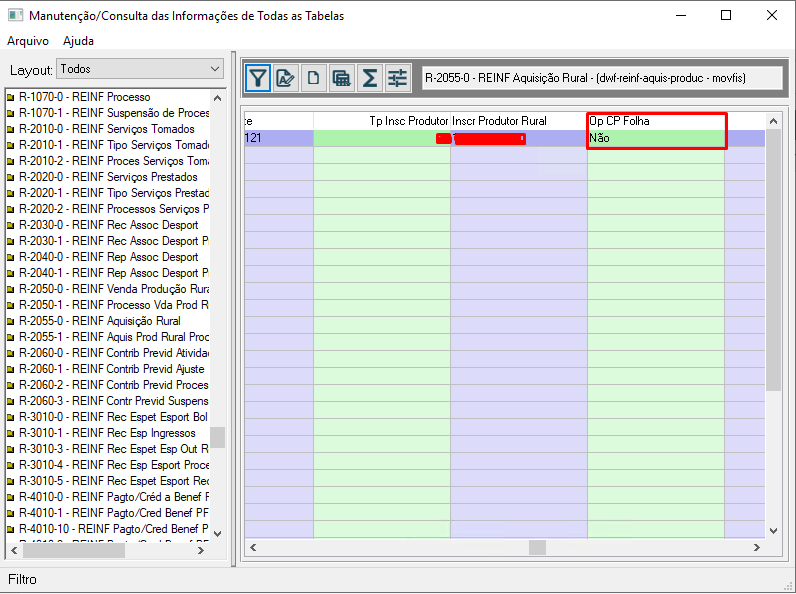Click the Sigma totals icon

[370, 78]
